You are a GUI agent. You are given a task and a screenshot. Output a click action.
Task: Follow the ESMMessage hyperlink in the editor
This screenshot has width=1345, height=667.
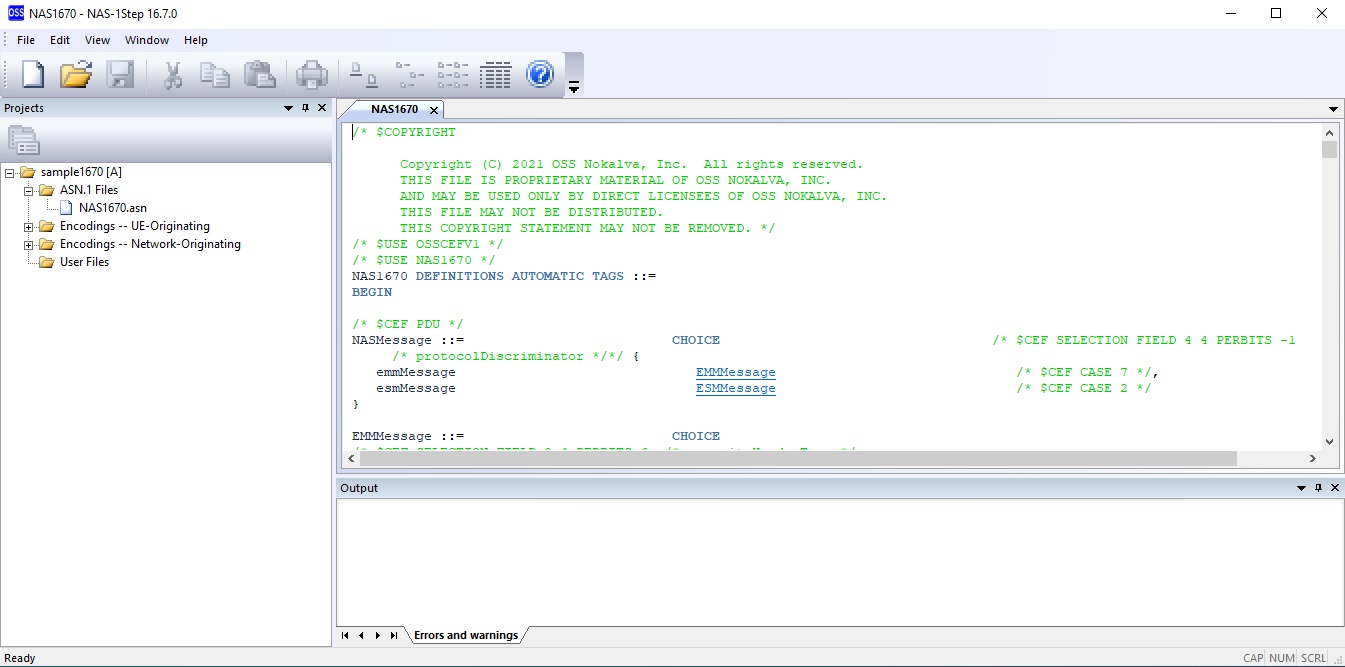pyautogui.click(x=735, y=388)
